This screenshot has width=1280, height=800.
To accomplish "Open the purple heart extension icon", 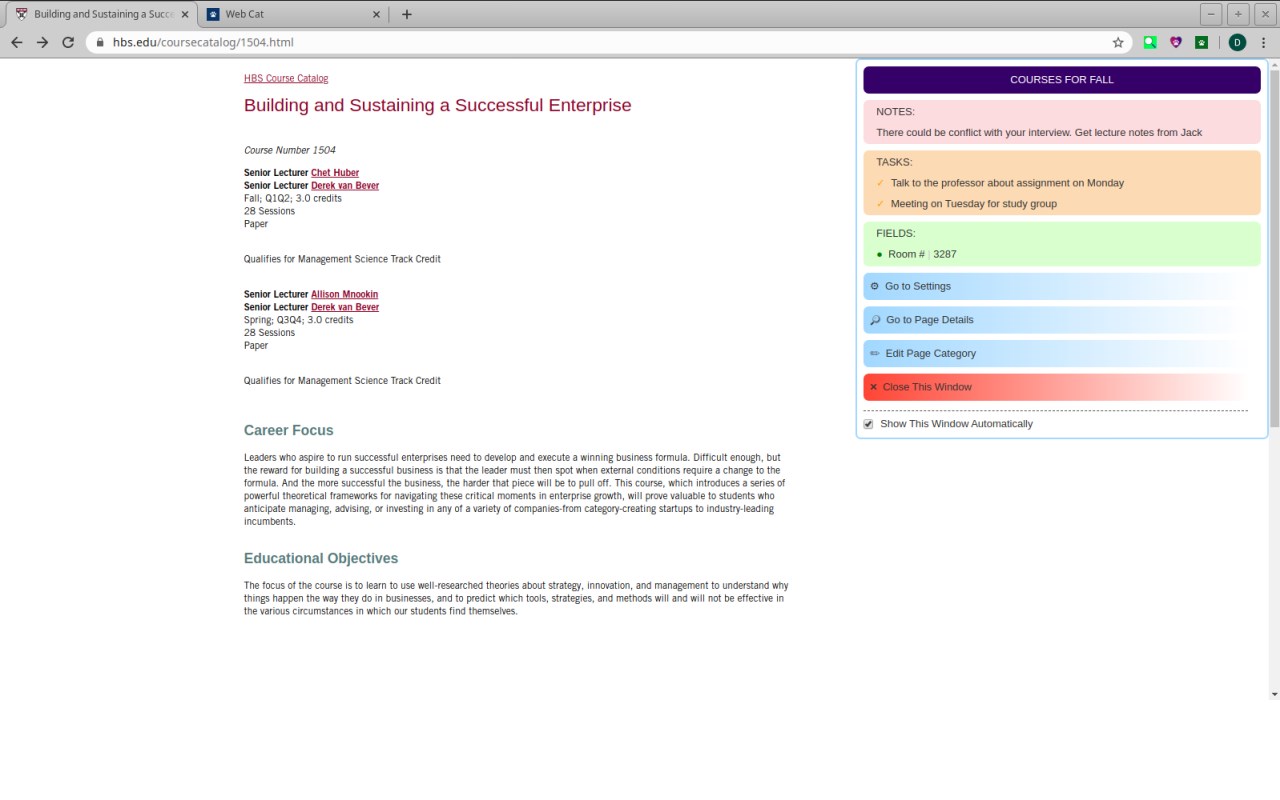I will click(x=1176, y=42).
